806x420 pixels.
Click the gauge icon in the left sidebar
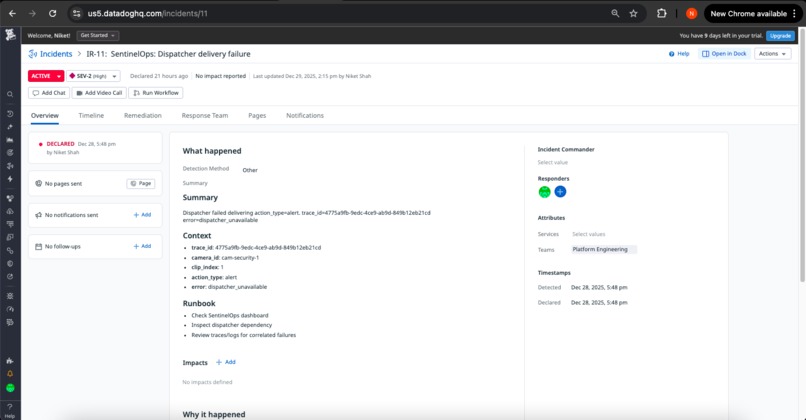[10, 309]
